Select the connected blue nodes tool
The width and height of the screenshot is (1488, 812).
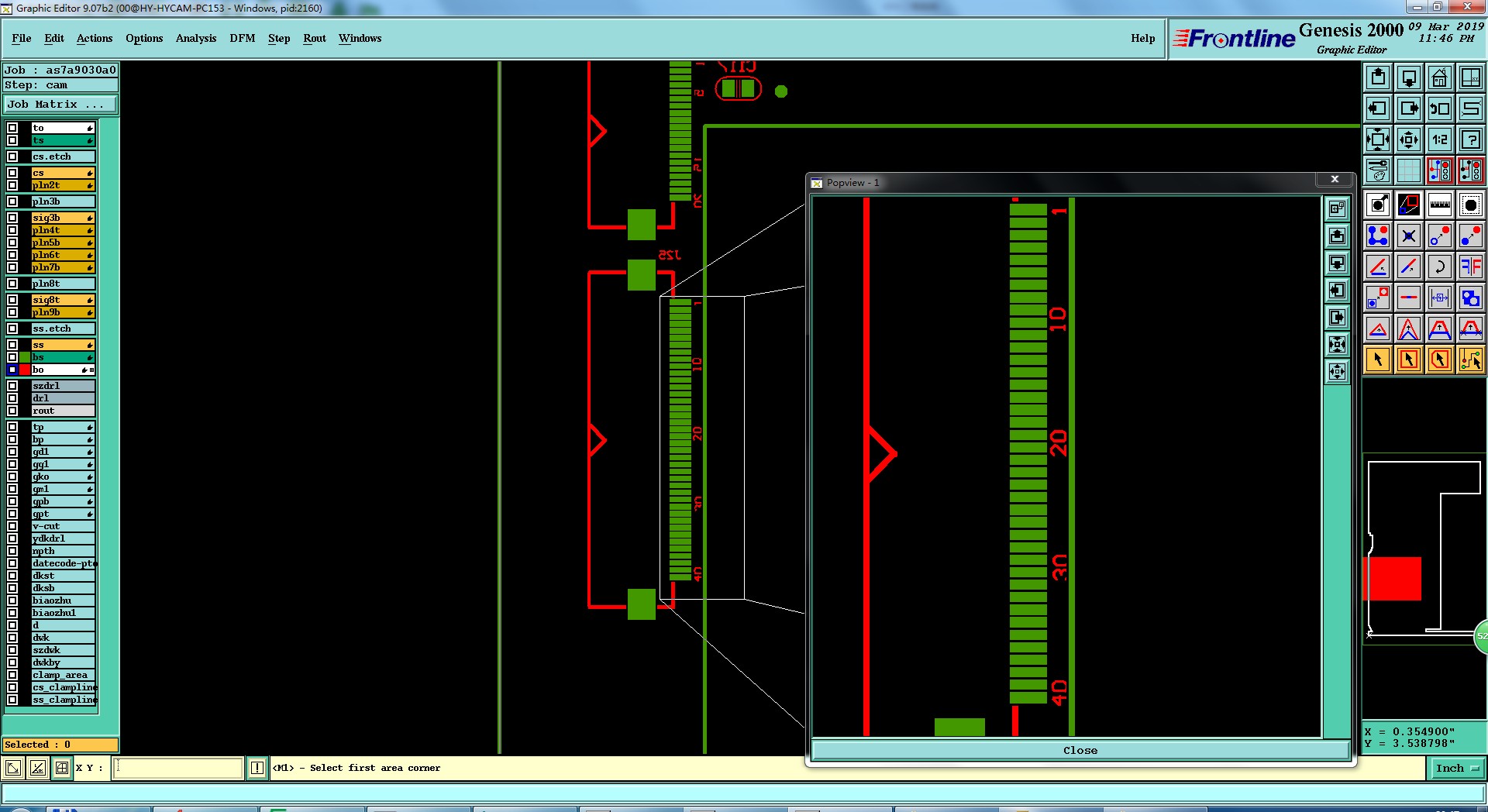[1378, 236]
